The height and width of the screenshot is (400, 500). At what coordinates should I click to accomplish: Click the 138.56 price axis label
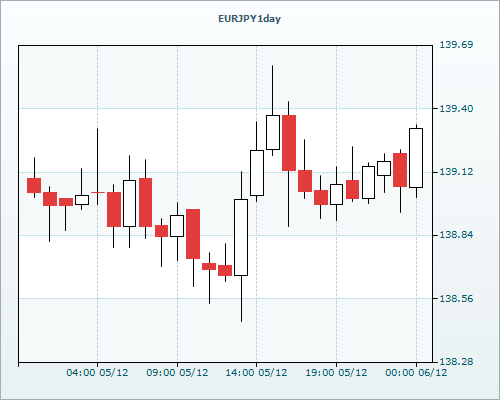[x=456, y=298]
